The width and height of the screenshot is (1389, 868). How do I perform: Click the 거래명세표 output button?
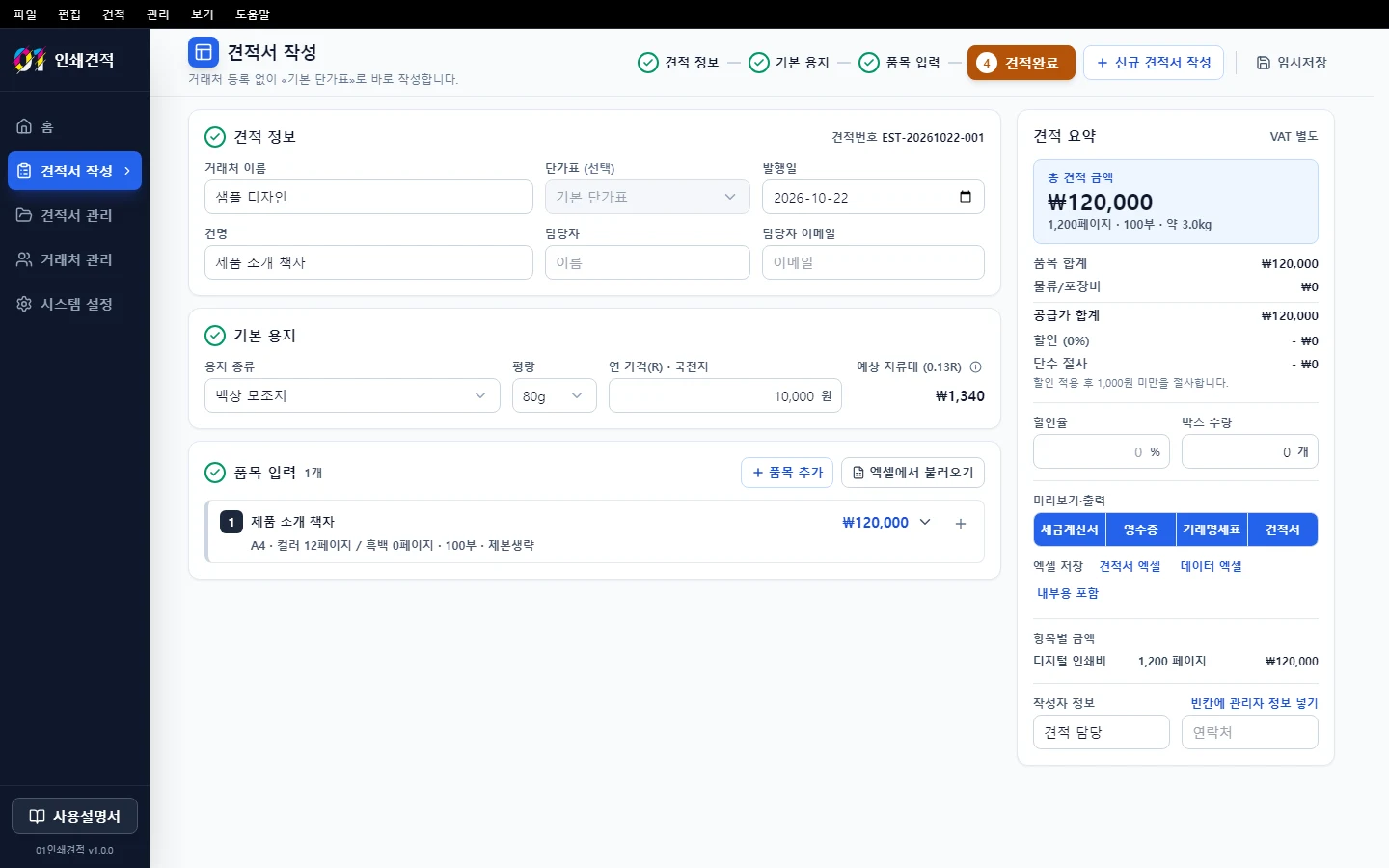[x=1212, y=529]
